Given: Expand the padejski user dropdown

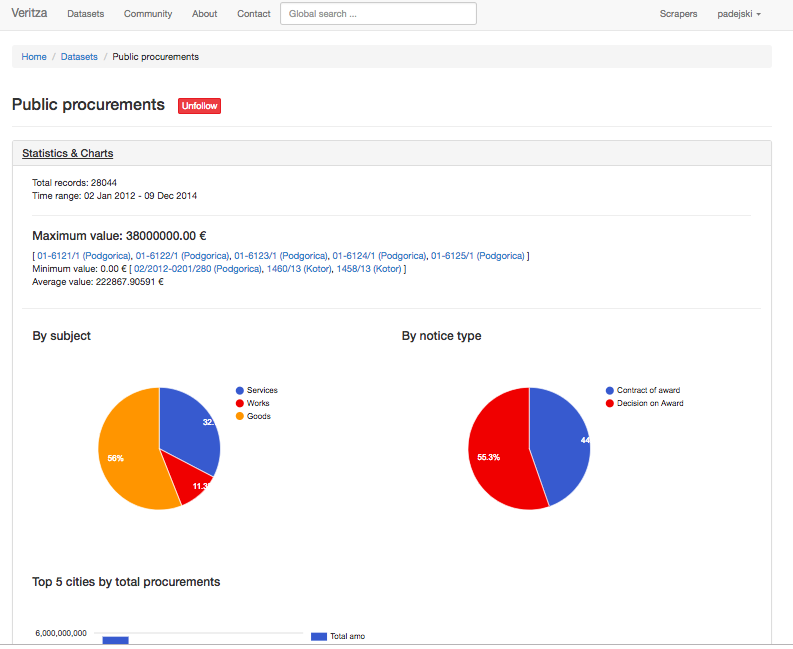Looking at the screenshot, I should [738, 14].
